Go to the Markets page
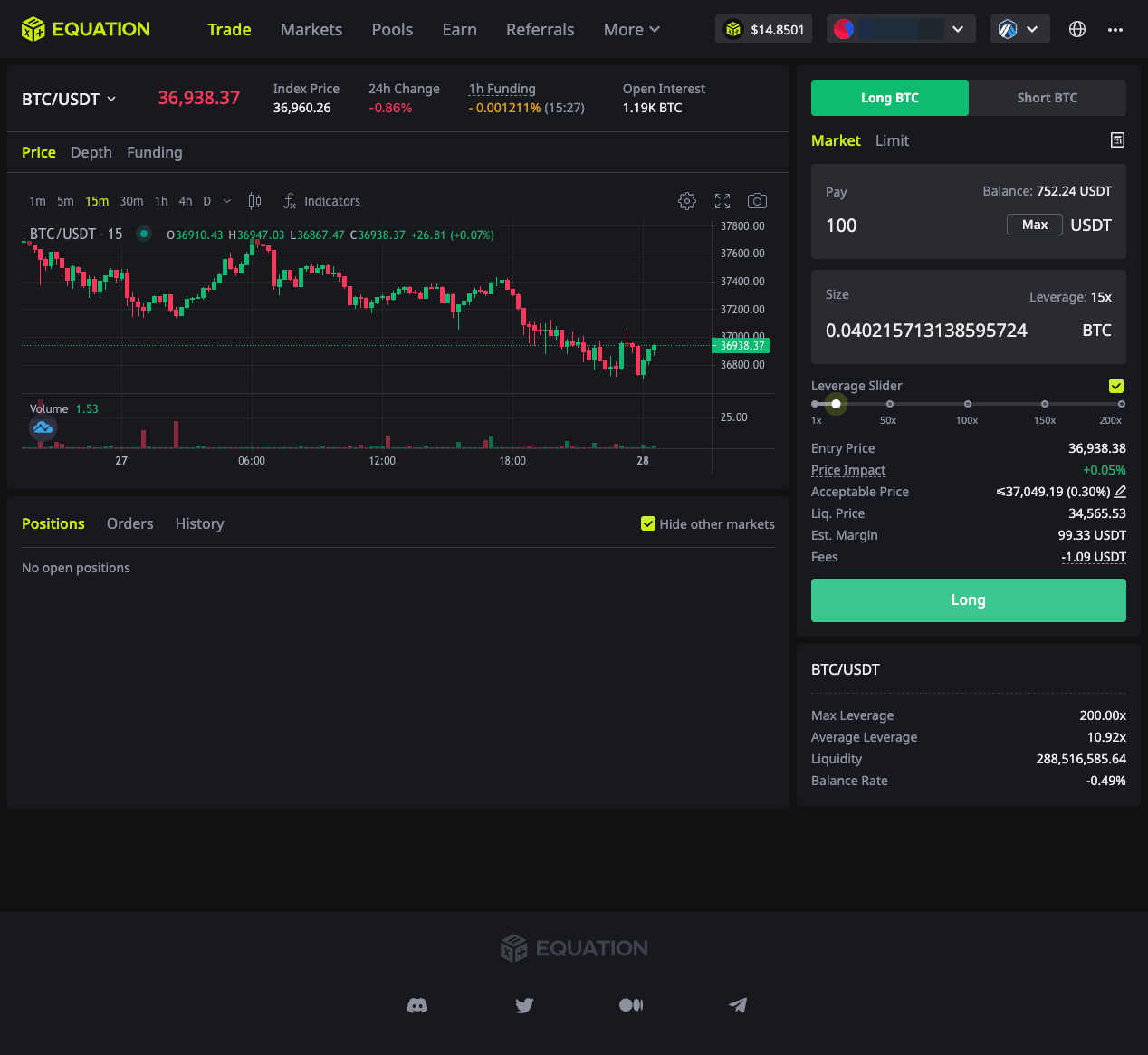Screen dimensions: 1148x1055 311,29
